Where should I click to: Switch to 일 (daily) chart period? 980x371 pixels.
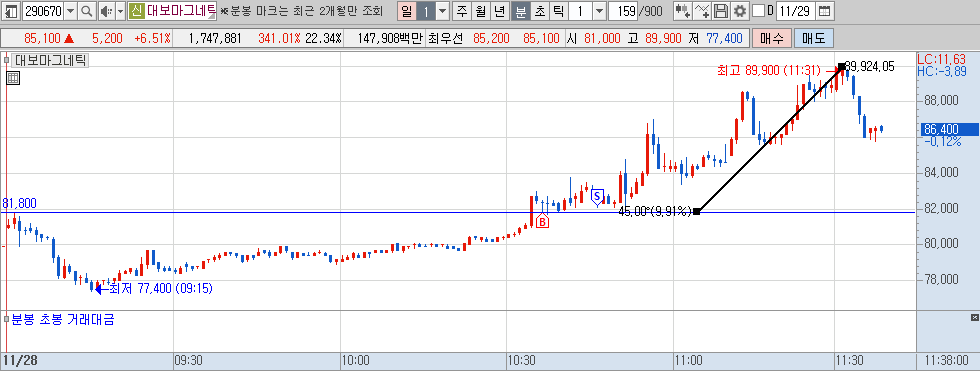tap(406, 11)
